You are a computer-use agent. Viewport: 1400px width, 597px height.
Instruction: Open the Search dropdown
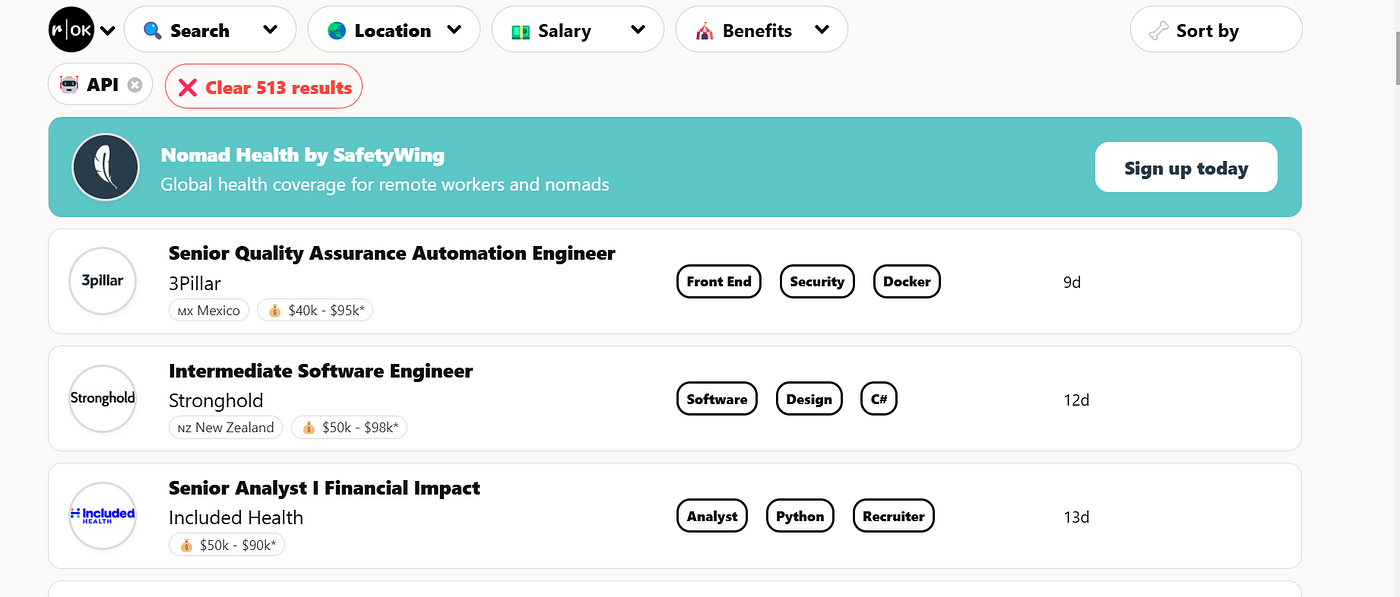coord(210,30)
